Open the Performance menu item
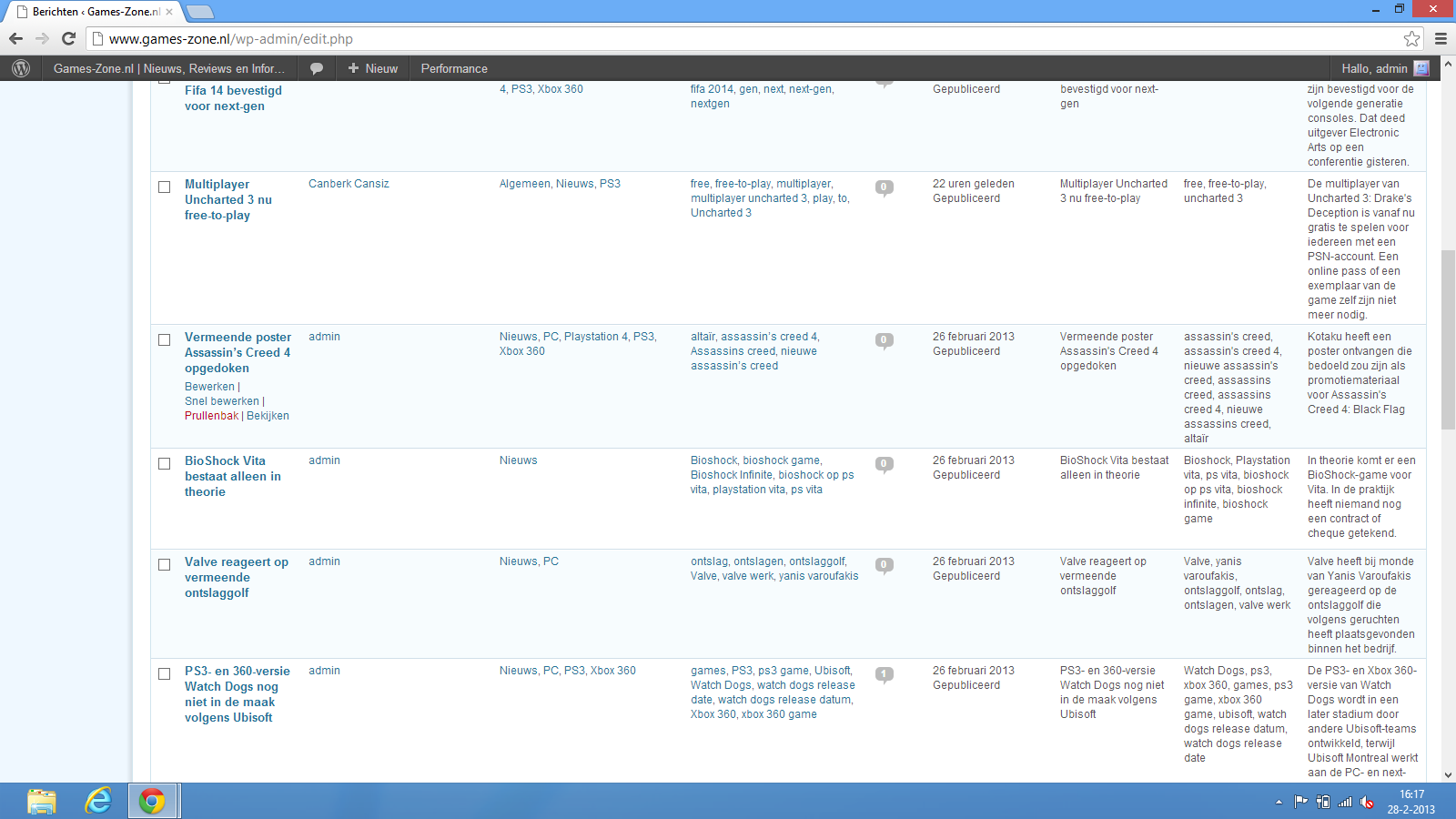The image size is (1456, 819). tap(454, 68)
